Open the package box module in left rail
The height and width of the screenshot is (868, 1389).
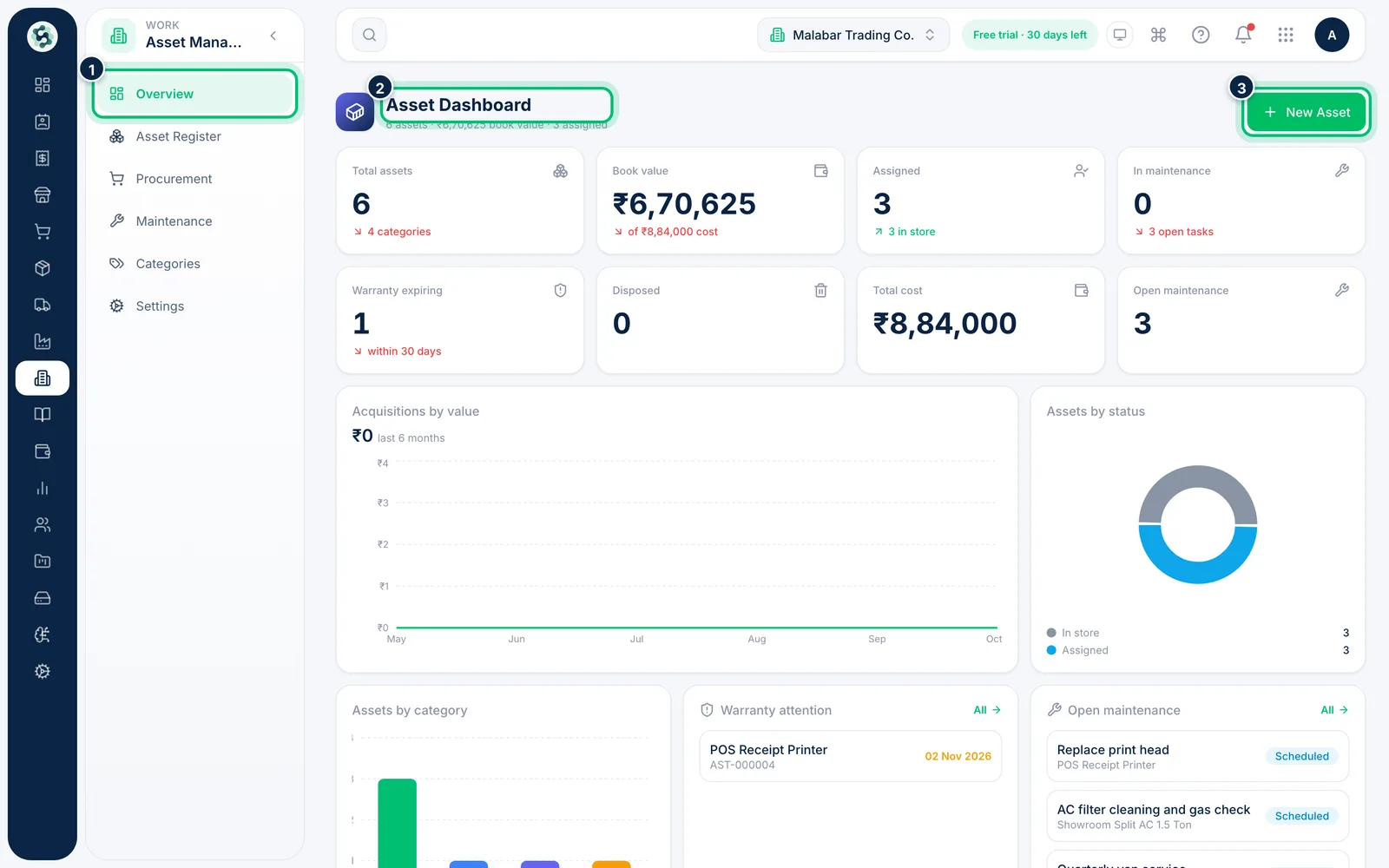coord(42,268)
